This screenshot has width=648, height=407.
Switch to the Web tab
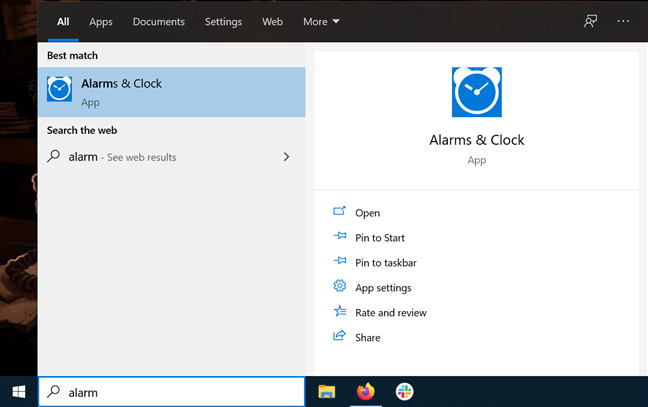tap(272, 21)
